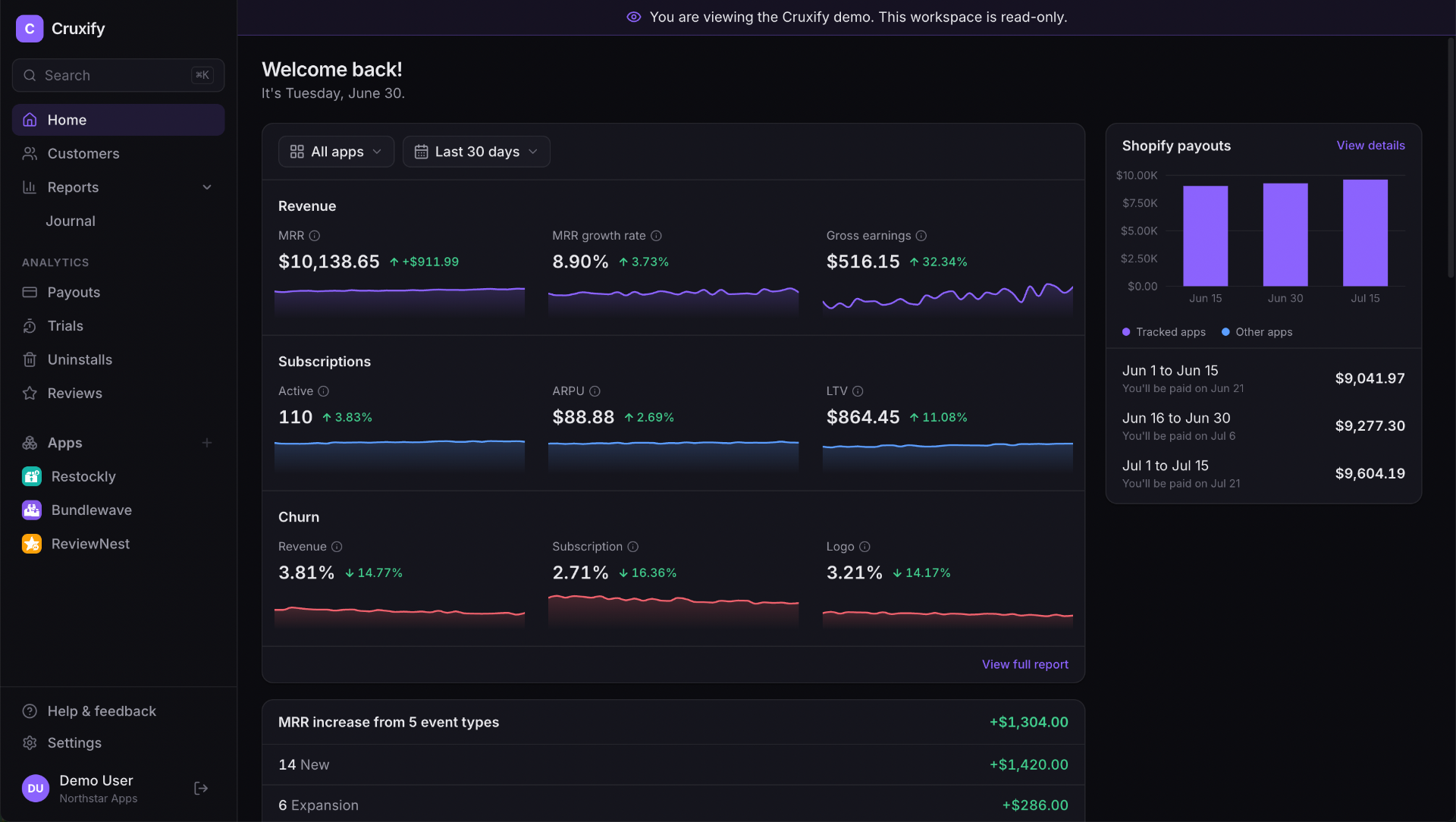The width and height of the screenshot is (1456, 822).
Task: Click the page vertical scrollbar
Action: [x=1451, y=156]
